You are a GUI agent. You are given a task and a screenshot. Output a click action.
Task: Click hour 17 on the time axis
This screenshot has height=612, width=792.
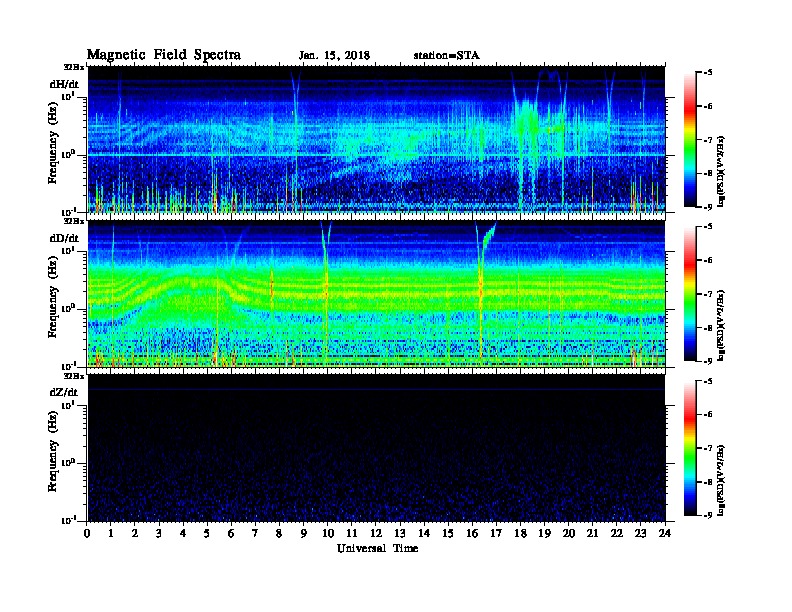point(496,533)
